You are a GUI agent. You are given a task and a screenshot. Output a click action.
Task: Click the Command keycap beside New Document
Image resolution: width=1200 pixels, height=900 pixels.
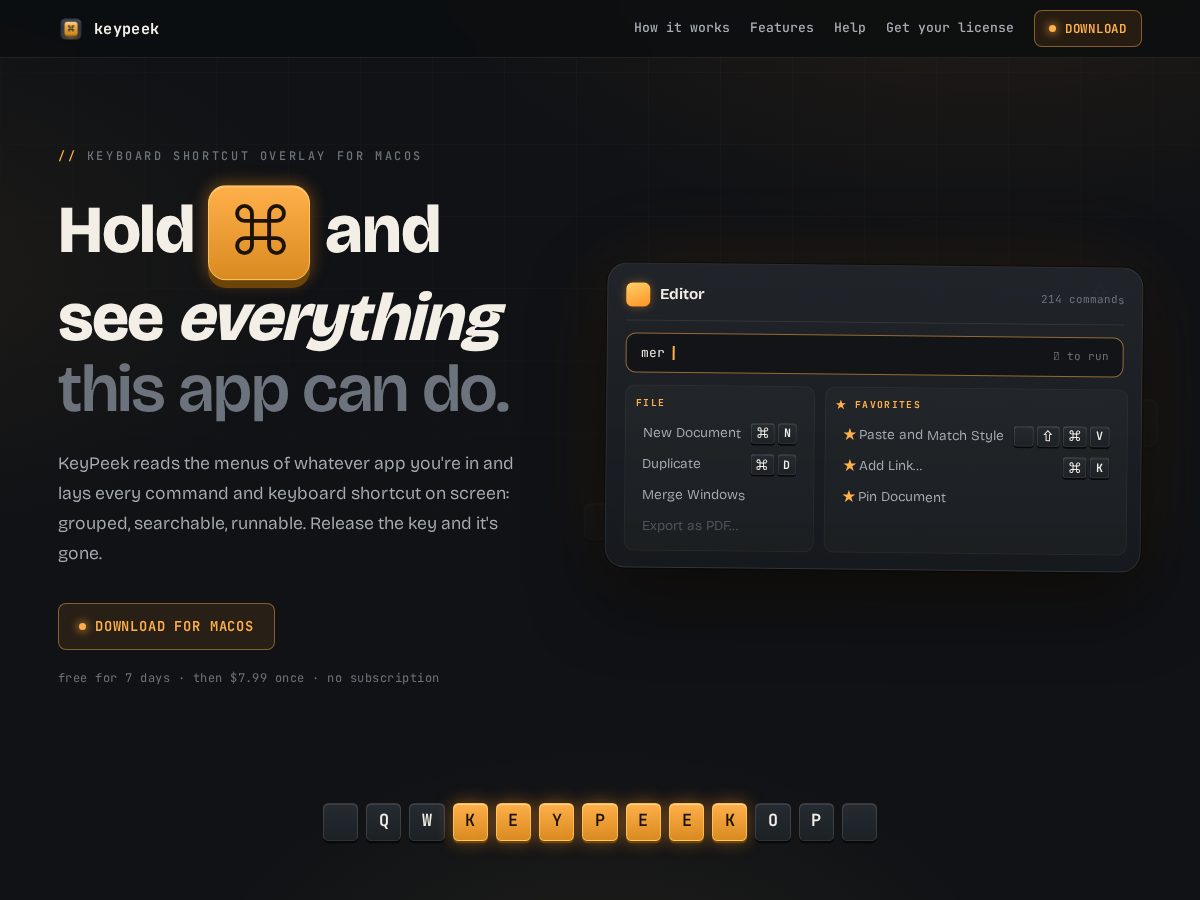tap(763, 433)
